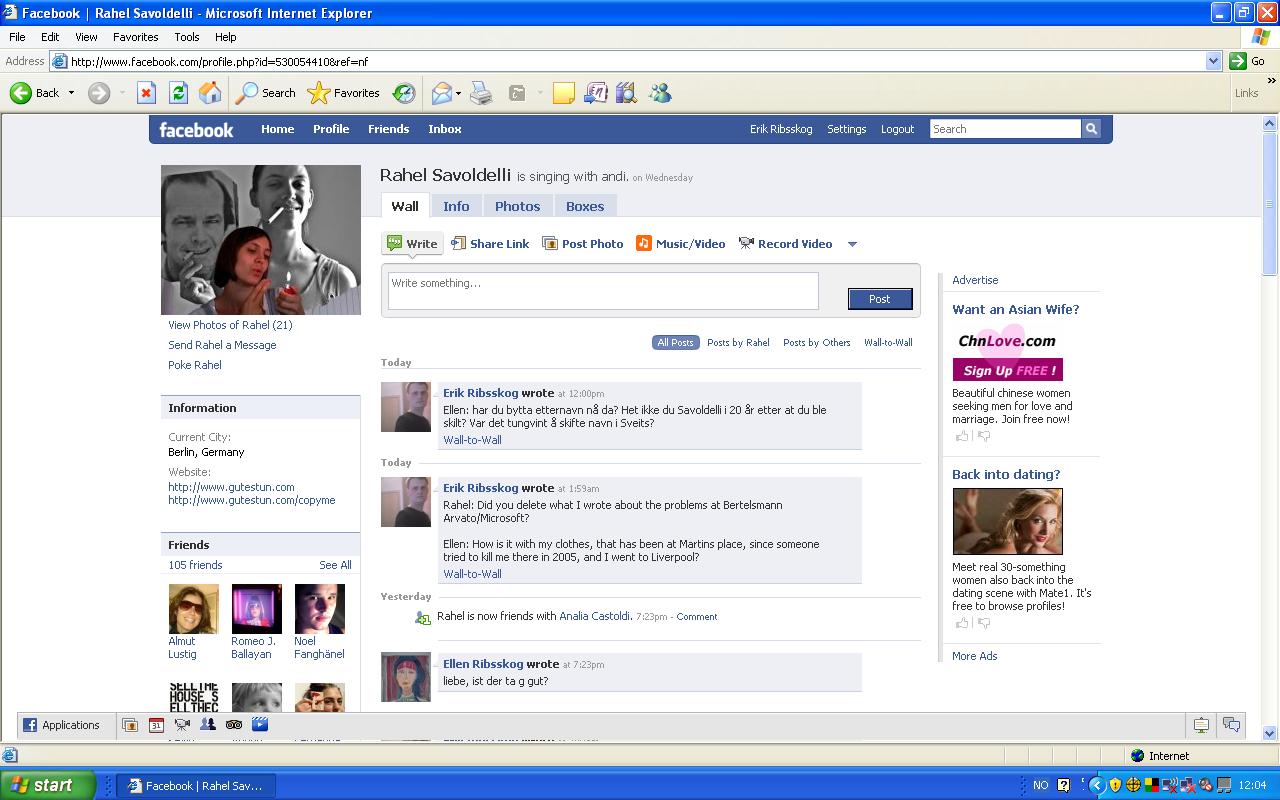Open the Search pane with magnifier icon
The width and height of the screenshot is (1280, 800).
[246, 93]
